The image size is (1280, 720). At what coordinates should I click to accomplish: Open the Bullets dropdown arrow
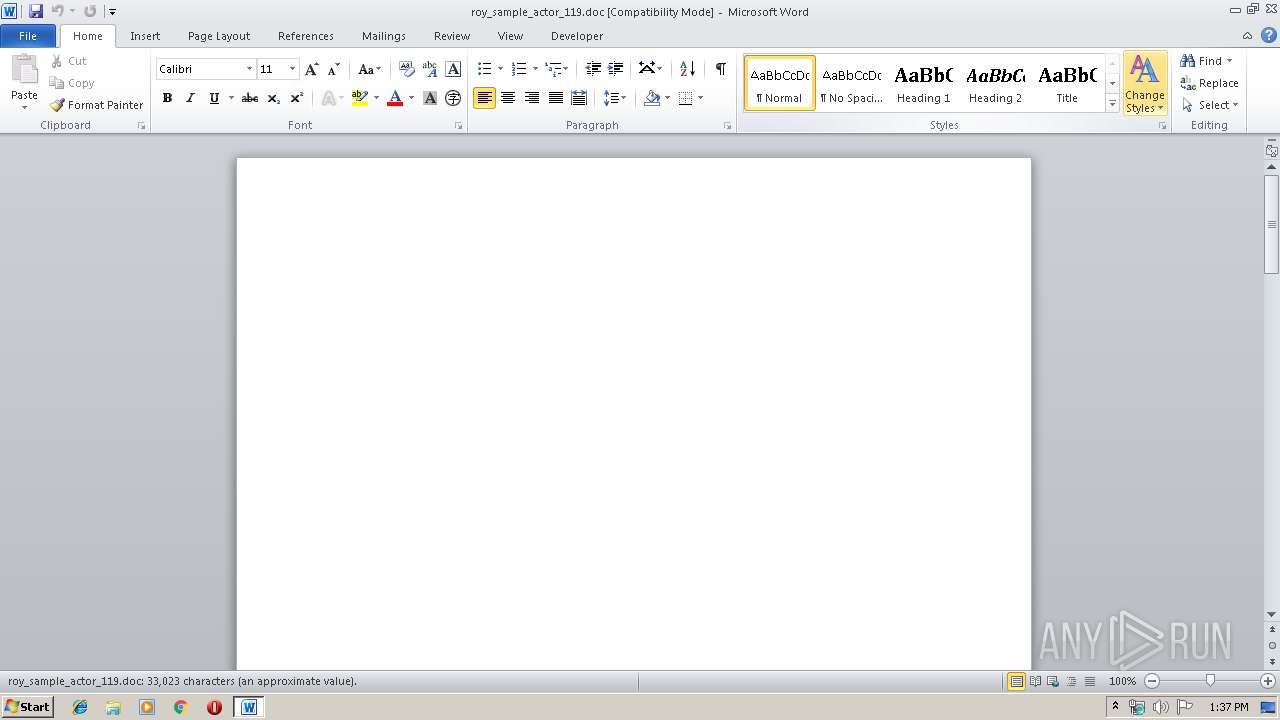click(500, 69)
